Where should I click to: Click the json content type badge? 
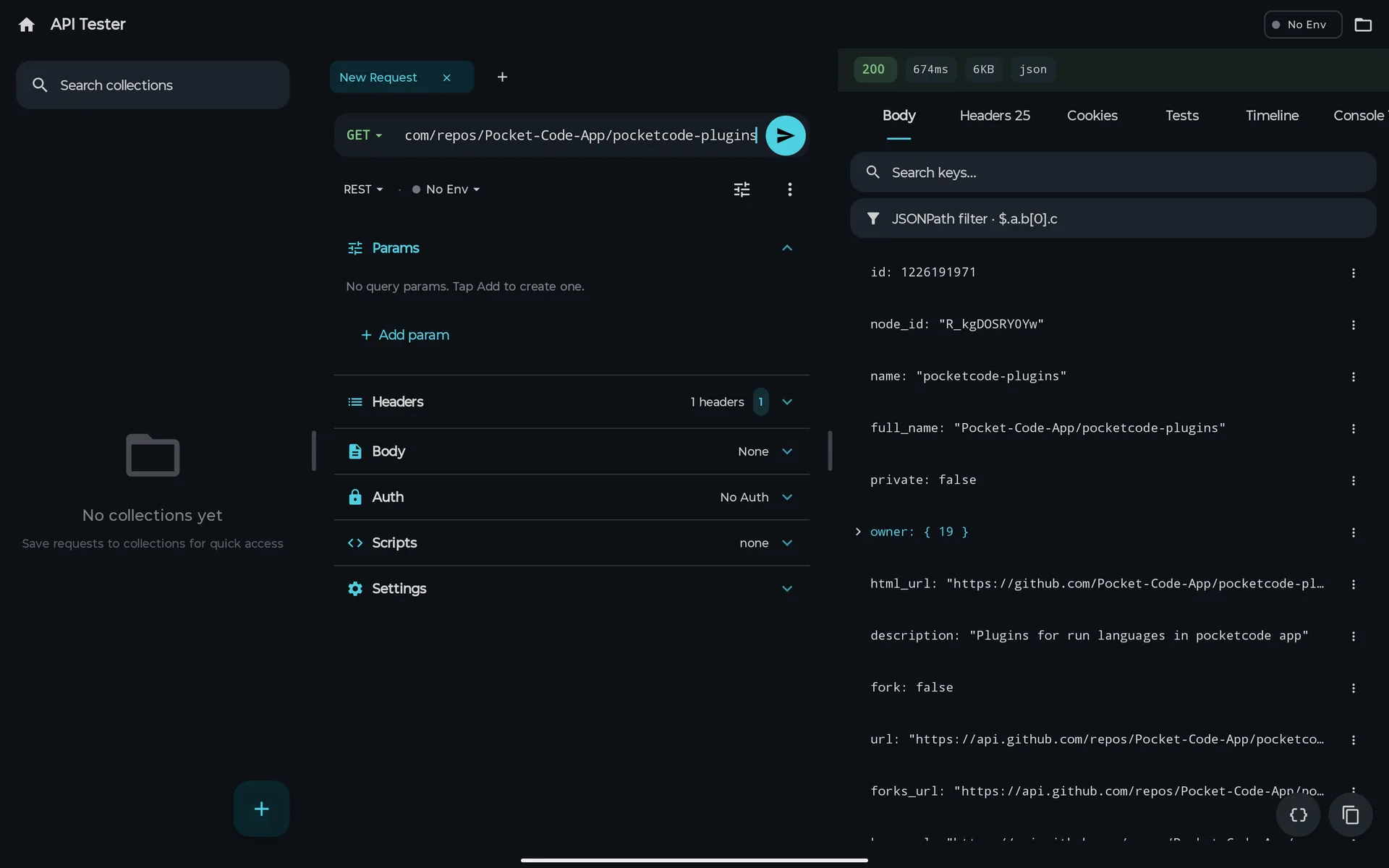click(x=1032, y=69)
